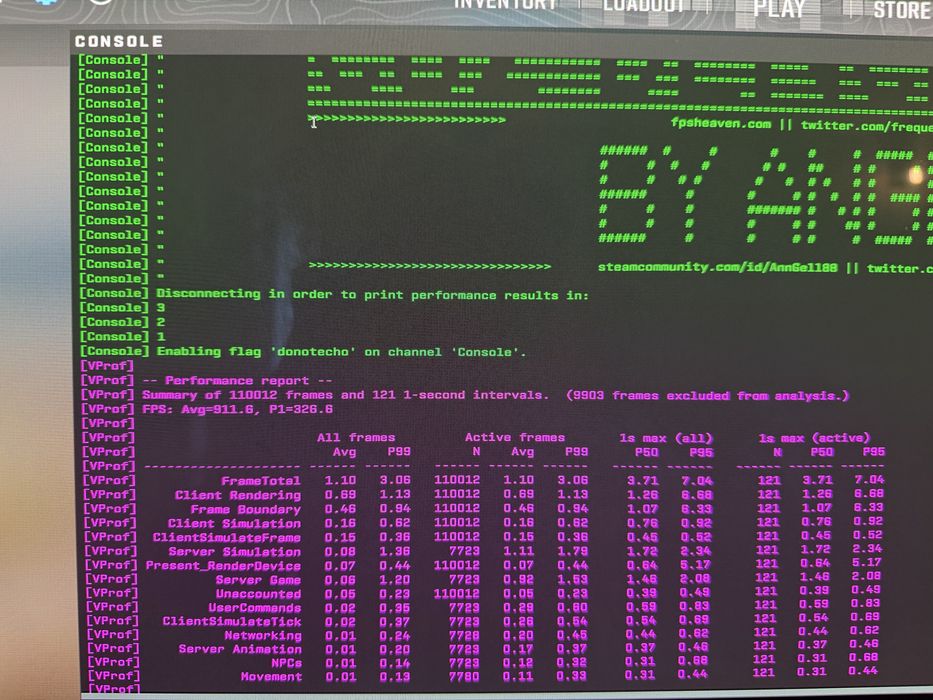This screenshot has width=933, height=700.
Task: Select the 'NPCs' row label
Action: [286, 662]
